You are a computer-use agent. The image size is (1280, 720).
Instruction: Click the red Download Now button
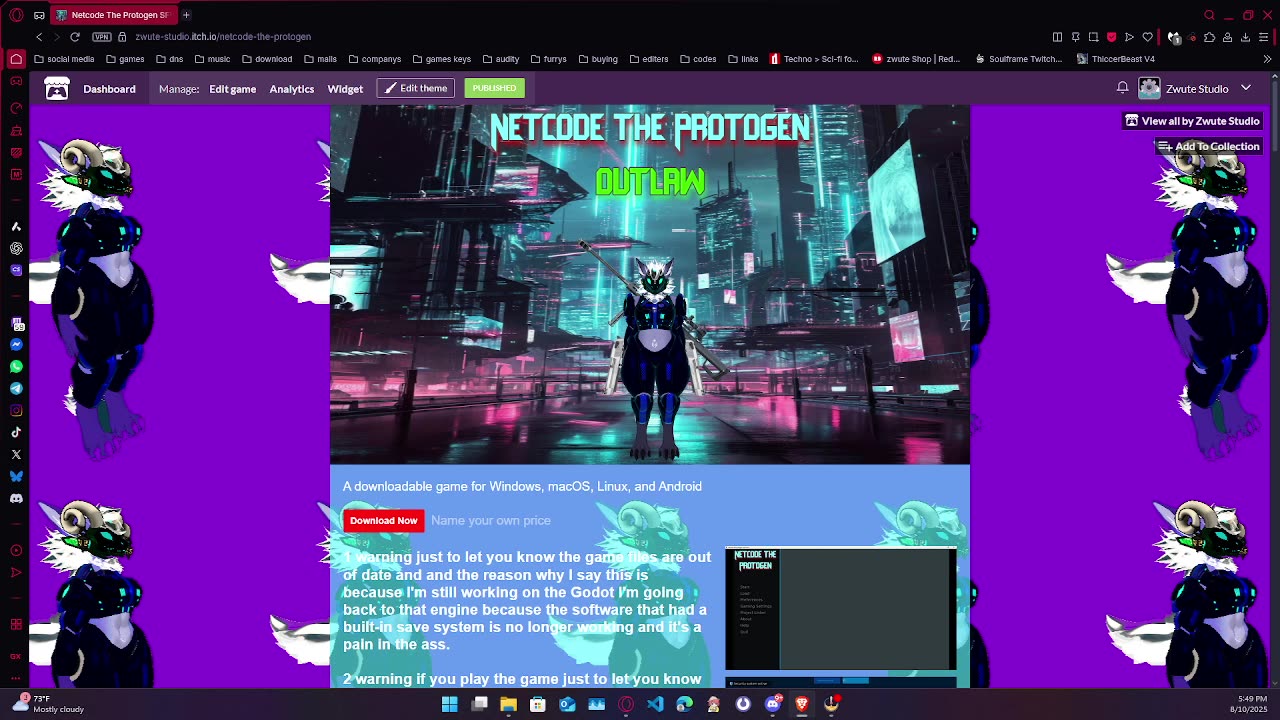pyautogui.click(x=383, y=521)
